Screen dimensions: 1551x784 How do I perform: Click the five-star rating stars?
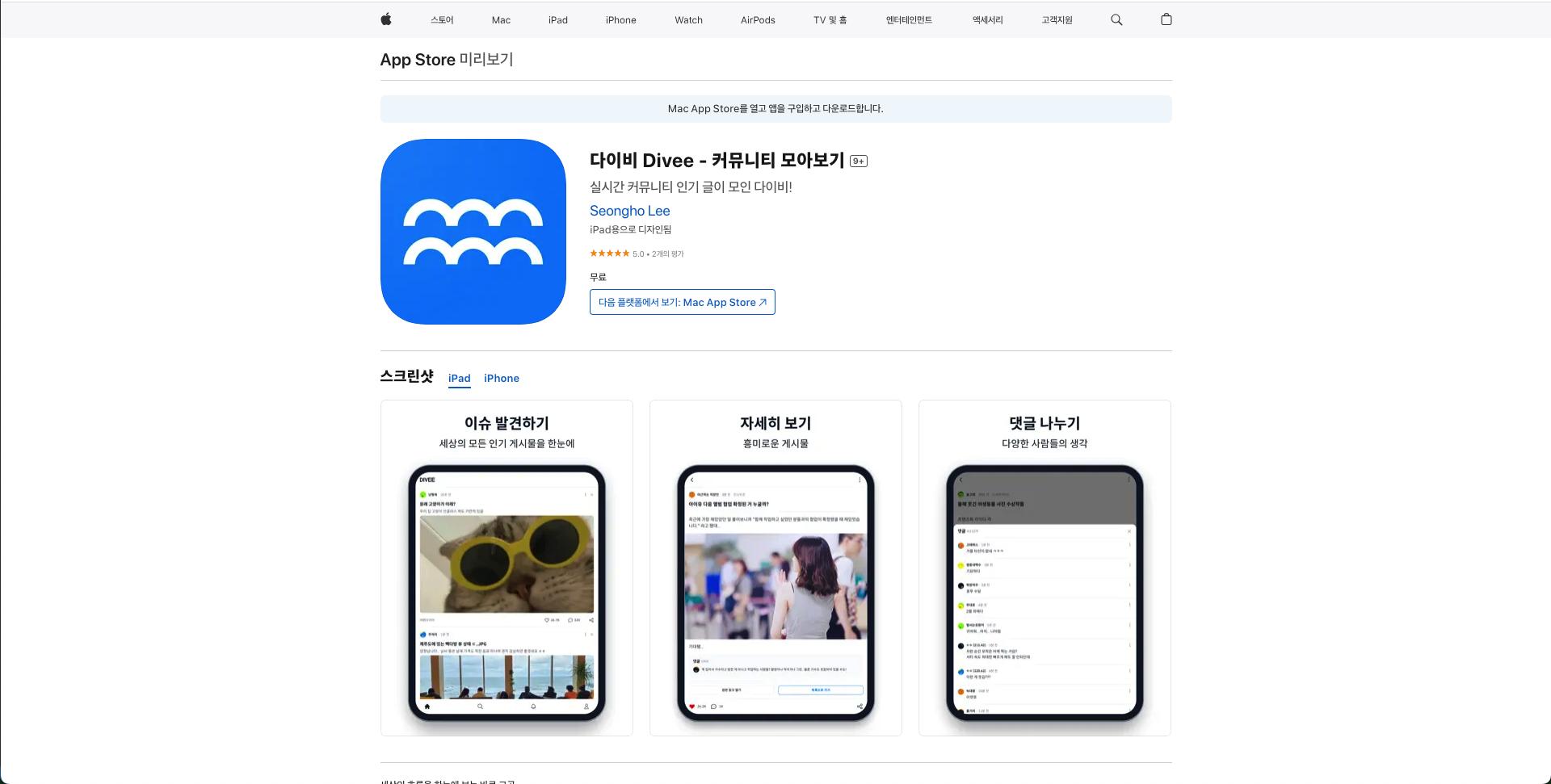click(x=610, y=254)
